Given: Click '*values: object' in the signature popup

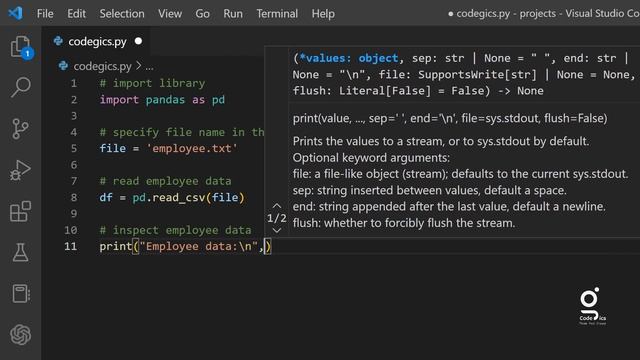Looking at the screenshot, I should click(x=349, y=58).
